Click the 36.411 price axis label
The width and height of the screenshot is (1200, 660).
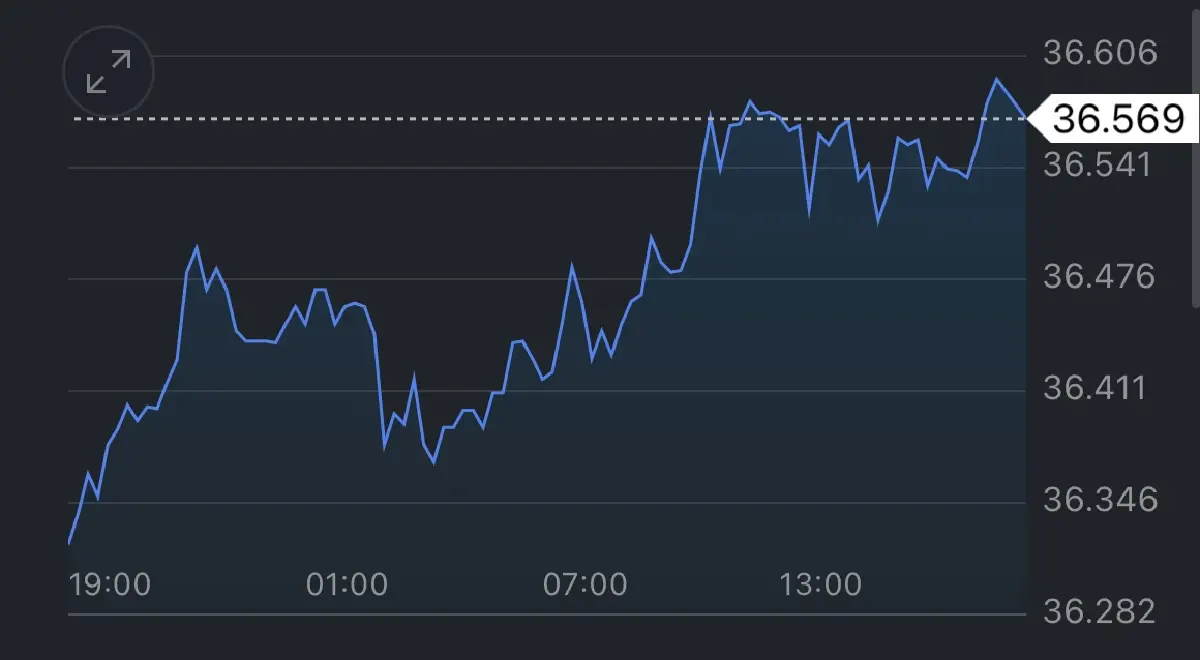point(1099,385)
